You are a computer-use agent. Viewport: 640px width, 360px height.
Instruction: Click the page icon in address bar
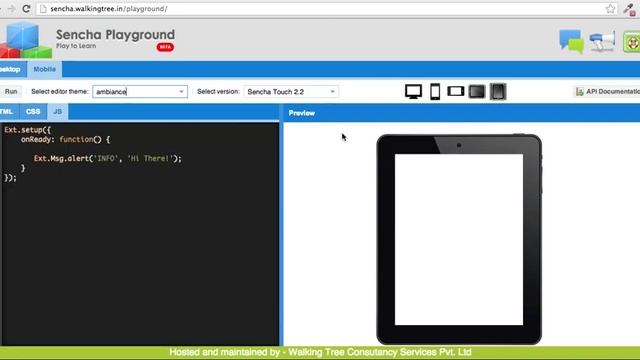coord(43,9)
